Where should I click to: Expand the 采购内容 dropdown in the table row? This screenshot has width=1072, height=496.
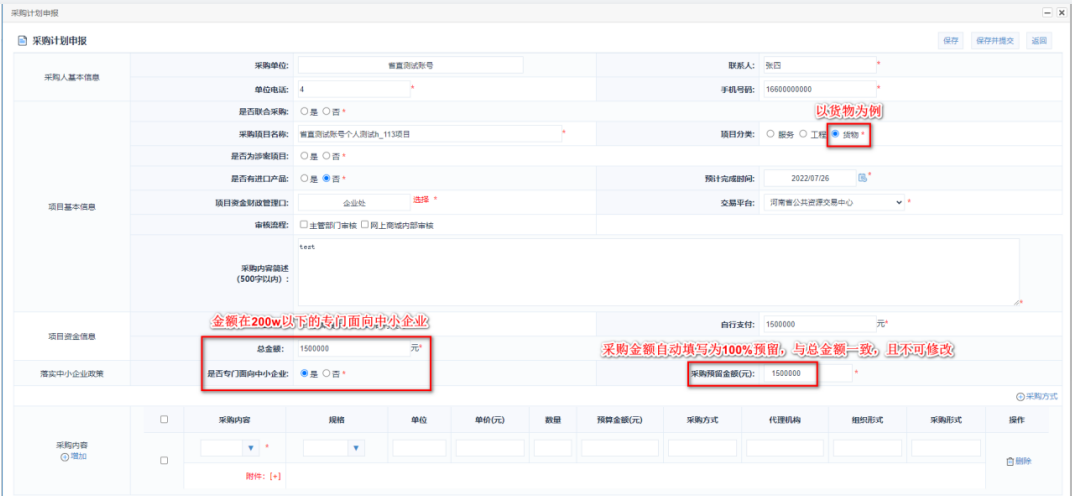coord(251,448)
